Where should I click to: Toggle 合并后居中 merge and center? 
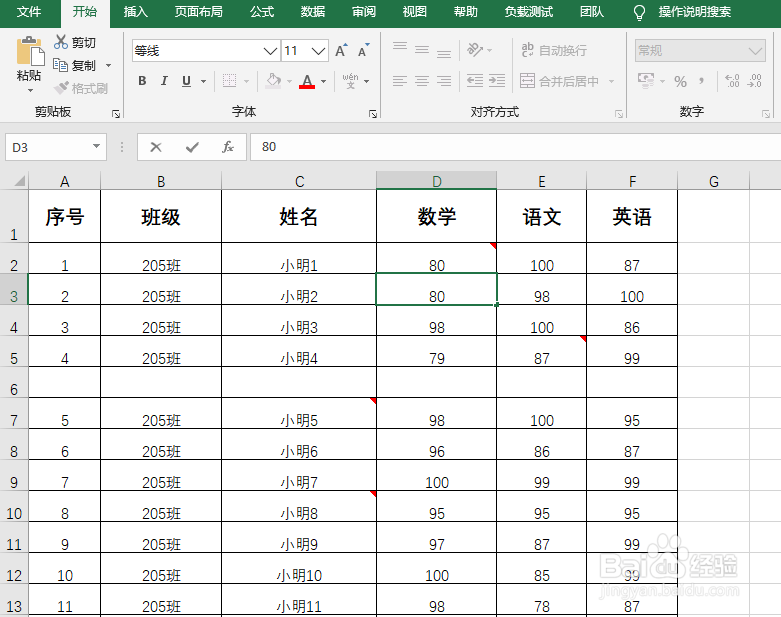click(x=559, y=81)
